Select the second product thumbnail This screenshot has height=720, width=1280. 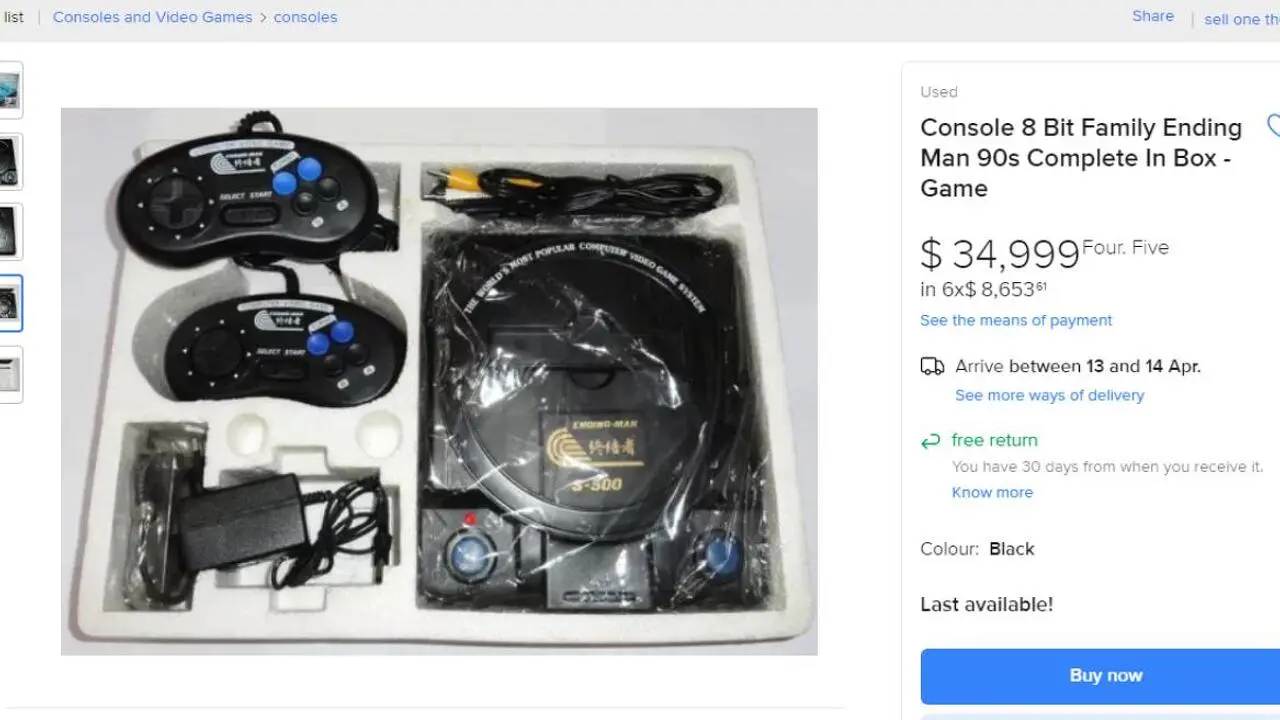[9, 161]
